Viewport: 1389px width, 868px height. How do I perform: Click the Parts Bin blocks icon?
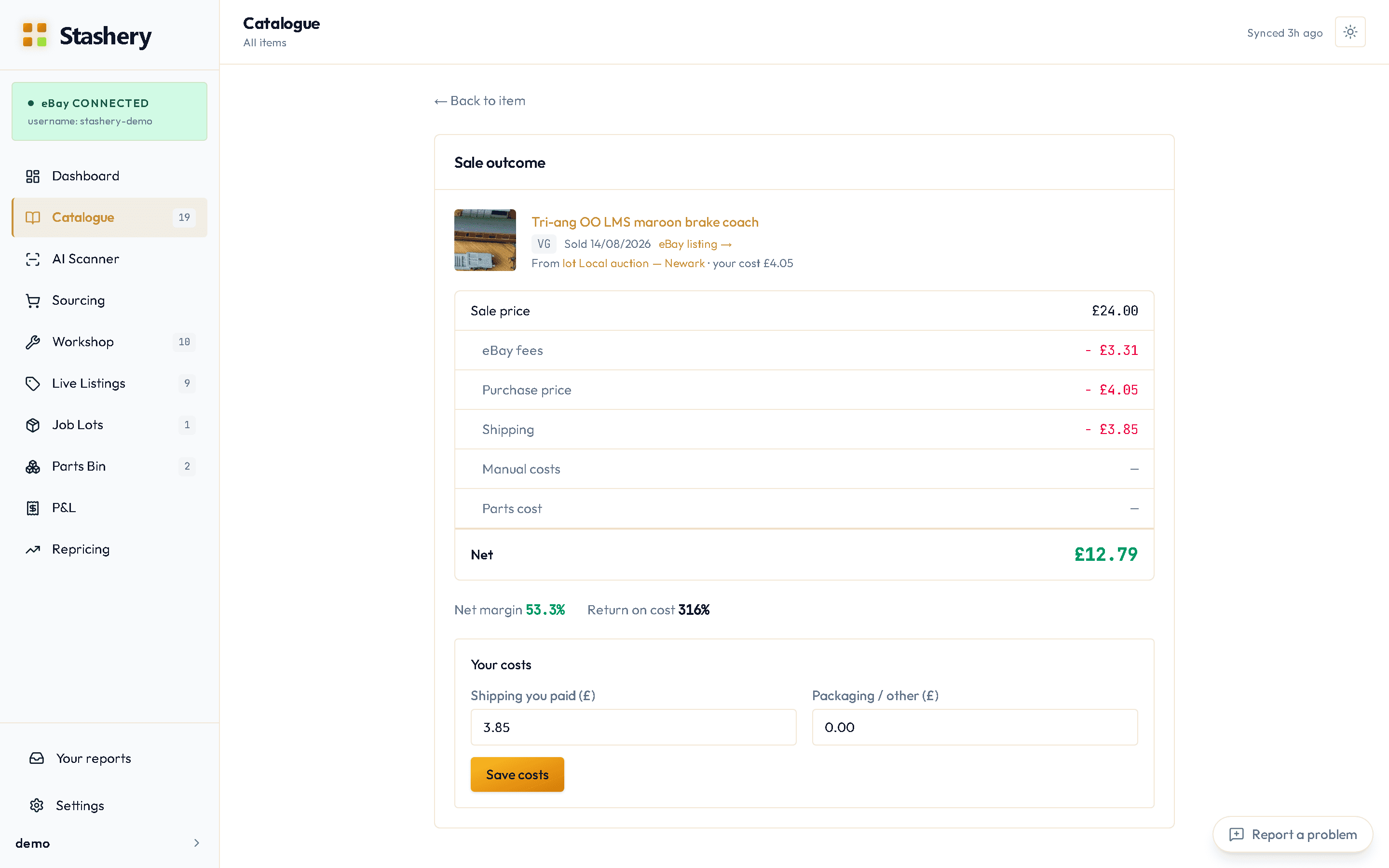point(33,467)
